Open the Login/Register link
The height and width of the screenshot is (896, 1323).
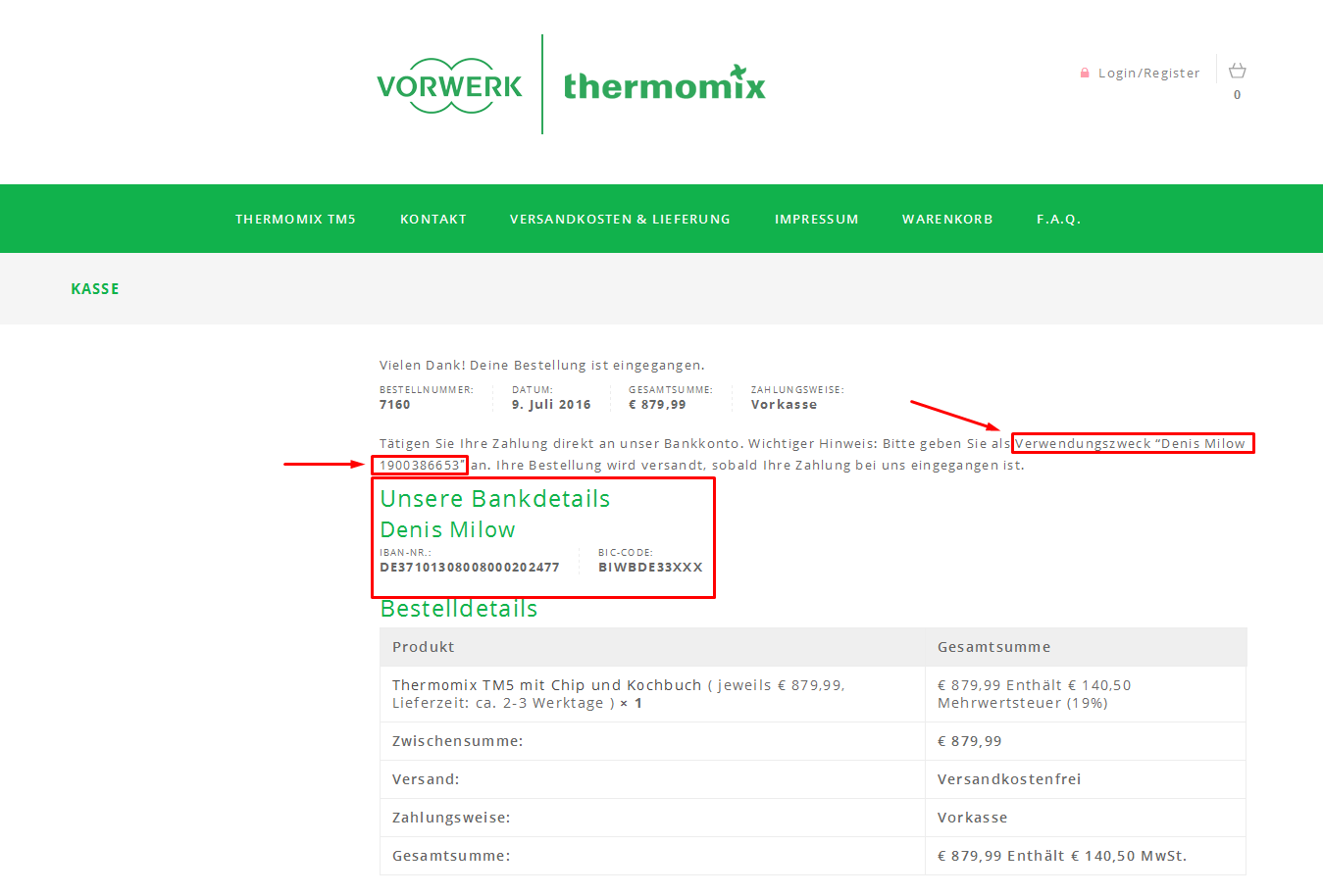point(1148,74)
